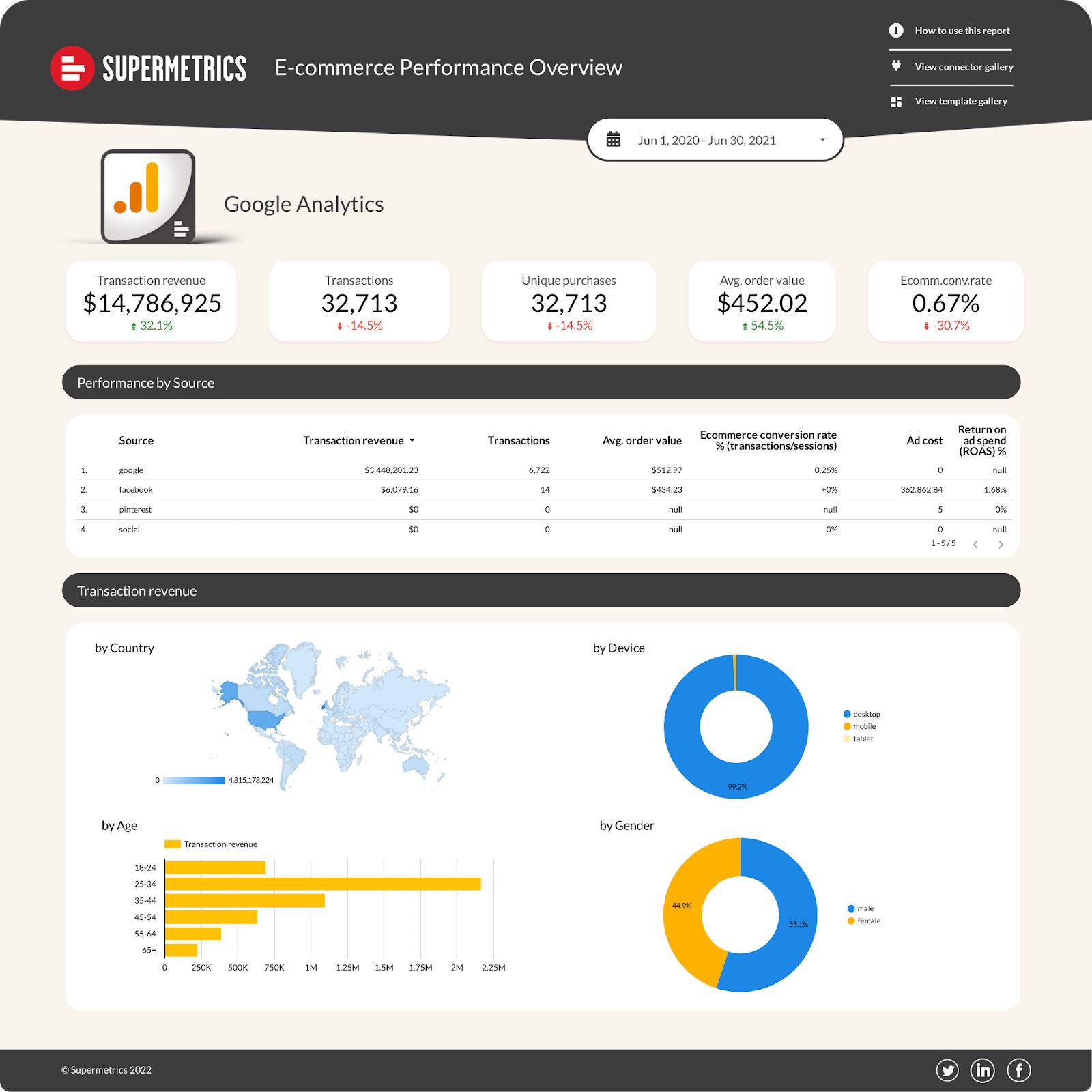
Task: Click the Source column header
Action: coord(136,440)
